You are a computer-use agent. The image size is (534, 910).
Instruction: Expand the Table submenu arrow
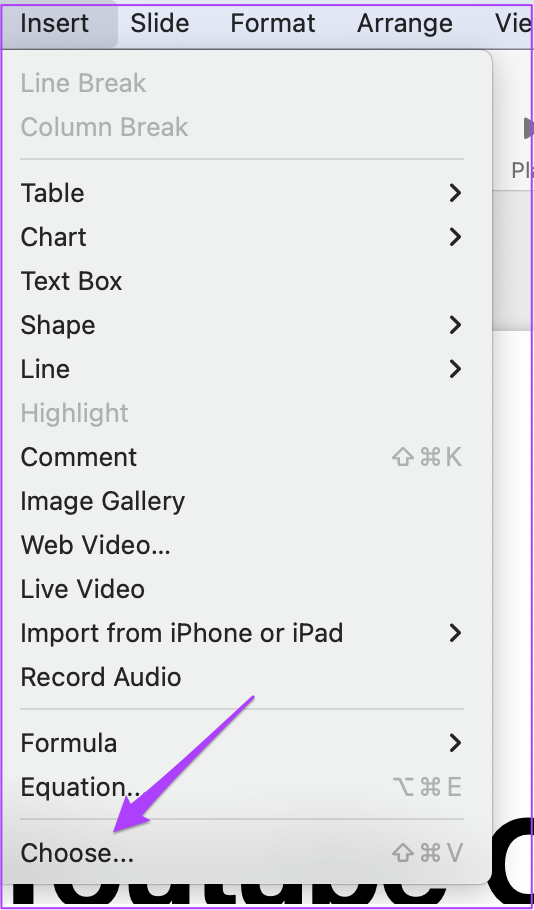[x=456, y=193]
